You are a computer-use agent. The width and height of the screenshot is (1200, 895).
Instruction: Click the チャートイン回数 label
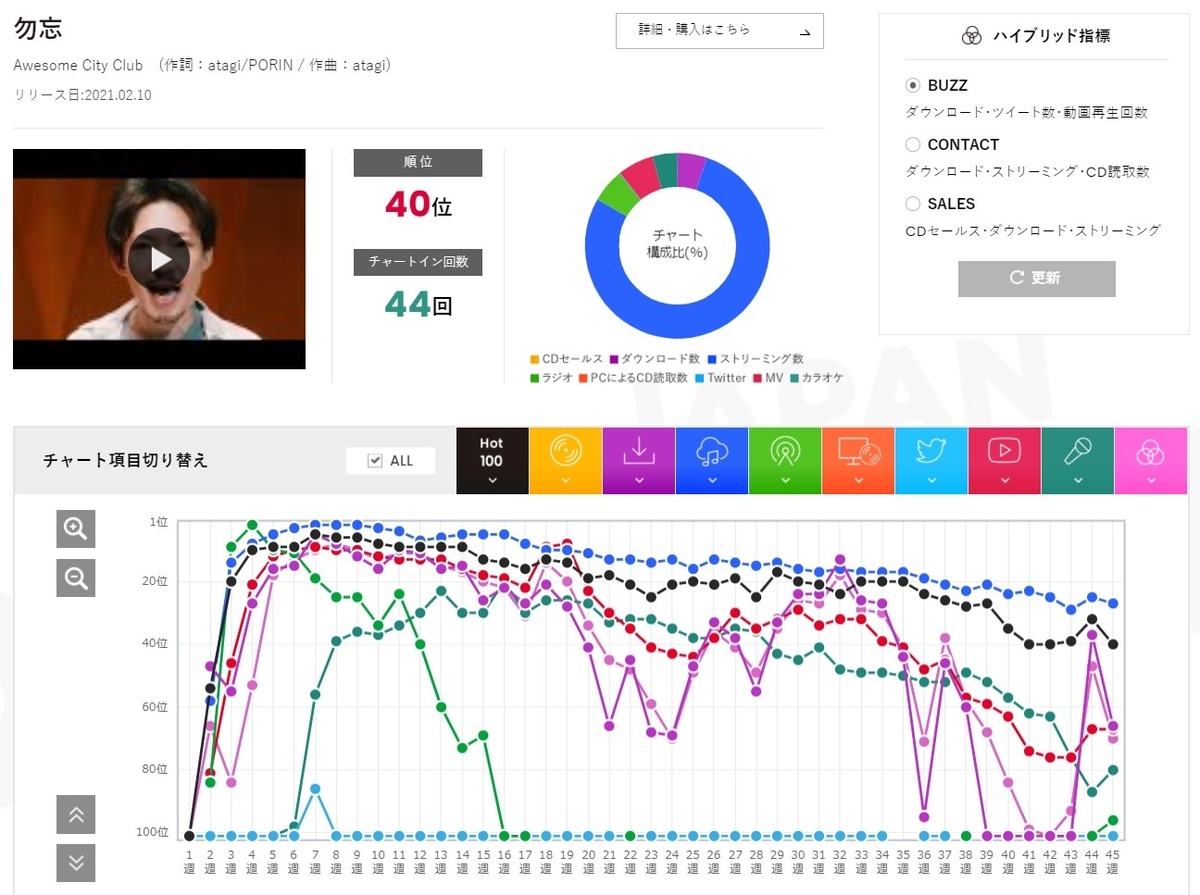click(x=418, y=262)
